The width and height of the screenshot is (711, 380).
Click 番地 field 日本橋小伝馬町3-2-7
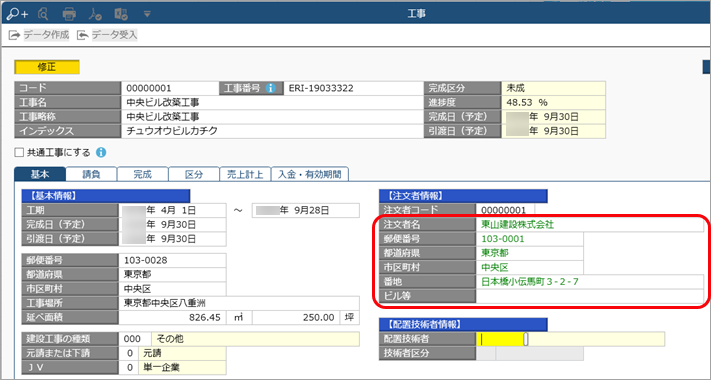[589, 282]
